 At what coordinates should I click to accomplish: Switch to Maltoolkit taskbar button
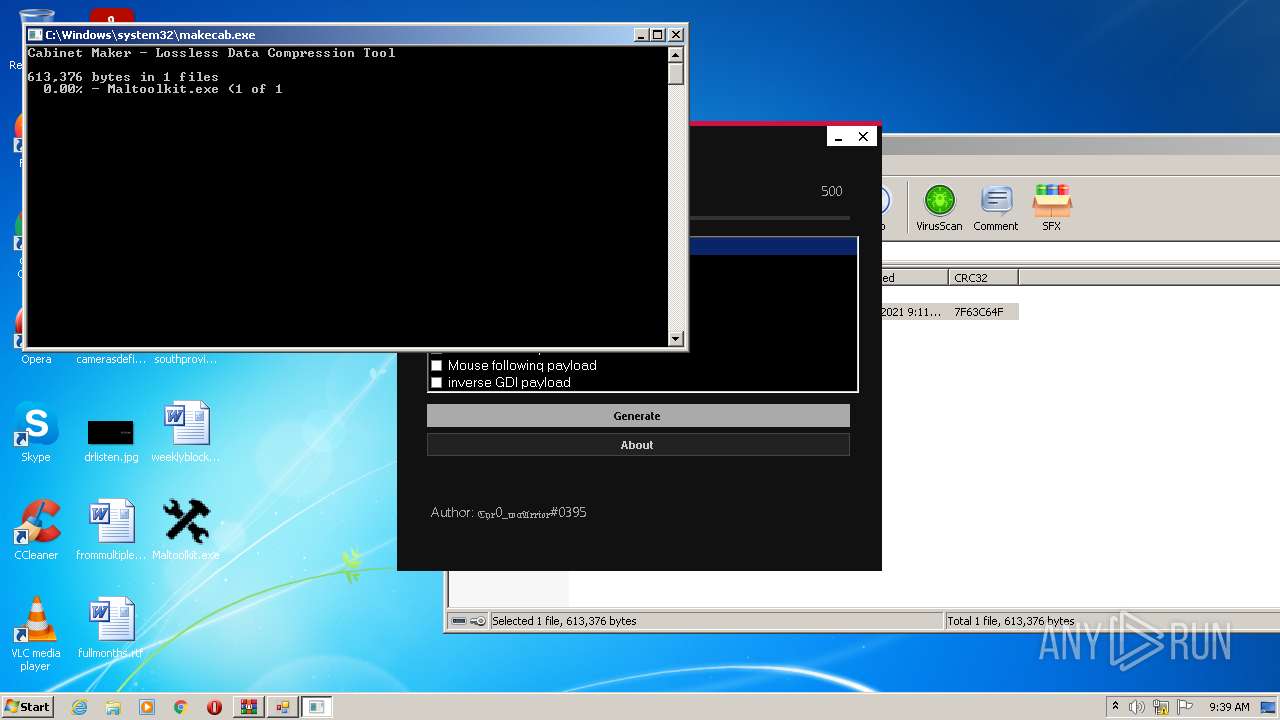pos(283,707)
